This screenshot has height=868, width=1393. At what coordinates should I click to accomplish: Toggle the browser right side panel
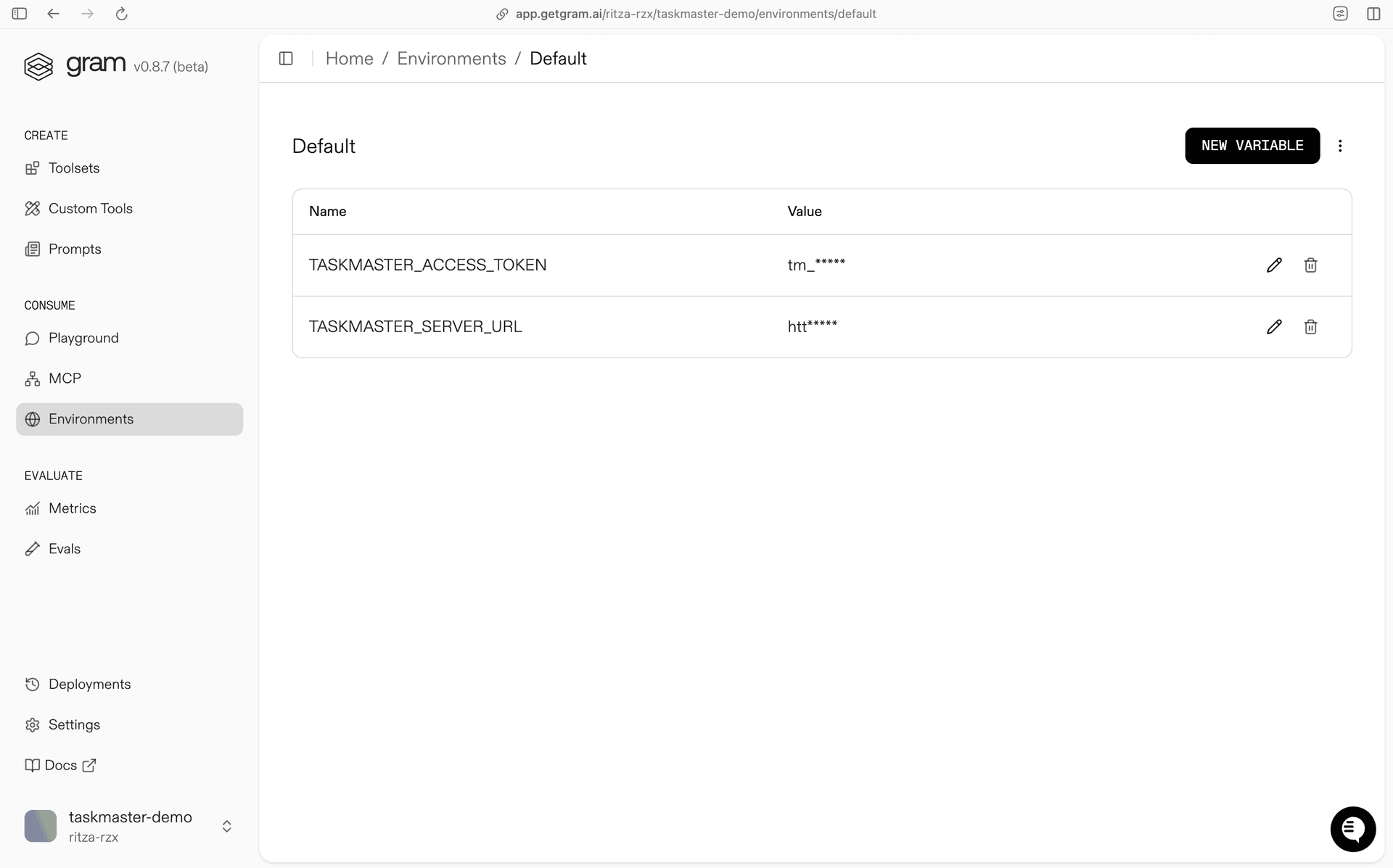[1373, 14]
